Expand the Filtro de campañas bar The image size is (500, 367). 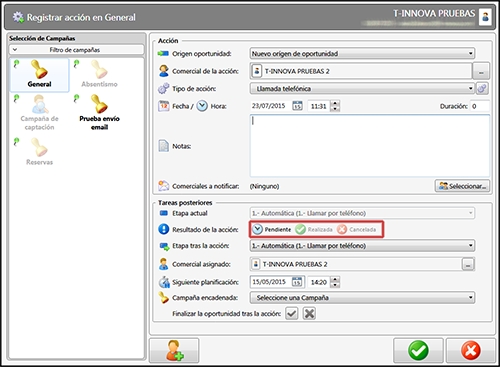click(76, 50)
